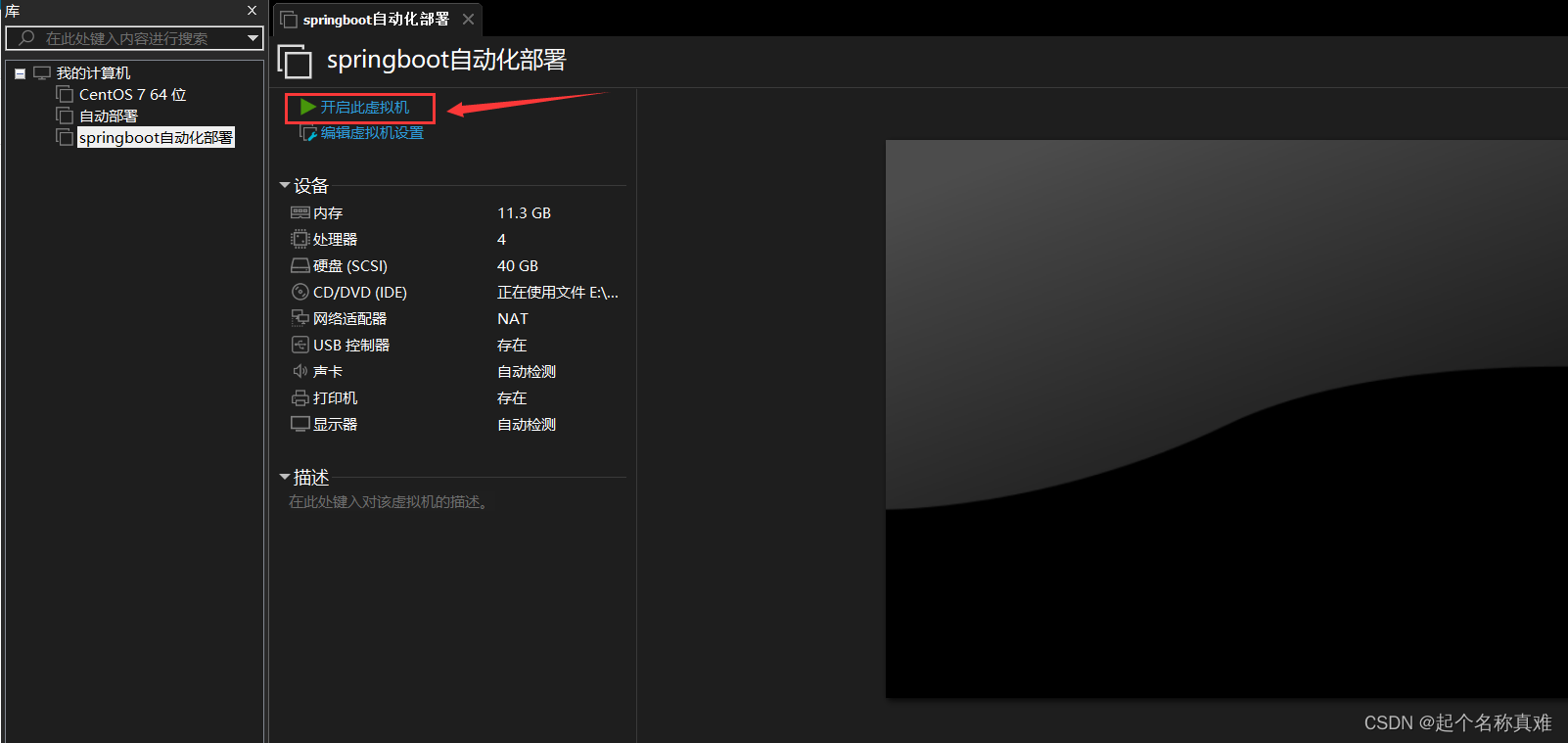
Task: Switch to the springboot自动化部署 tab
Action: point(377,20)
